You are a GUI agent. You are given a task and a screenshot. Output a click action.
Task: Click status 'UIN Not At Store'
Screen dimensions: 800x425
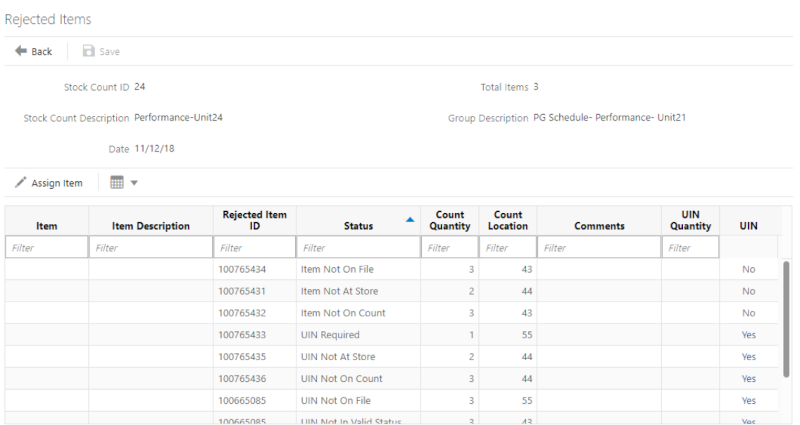338,357
